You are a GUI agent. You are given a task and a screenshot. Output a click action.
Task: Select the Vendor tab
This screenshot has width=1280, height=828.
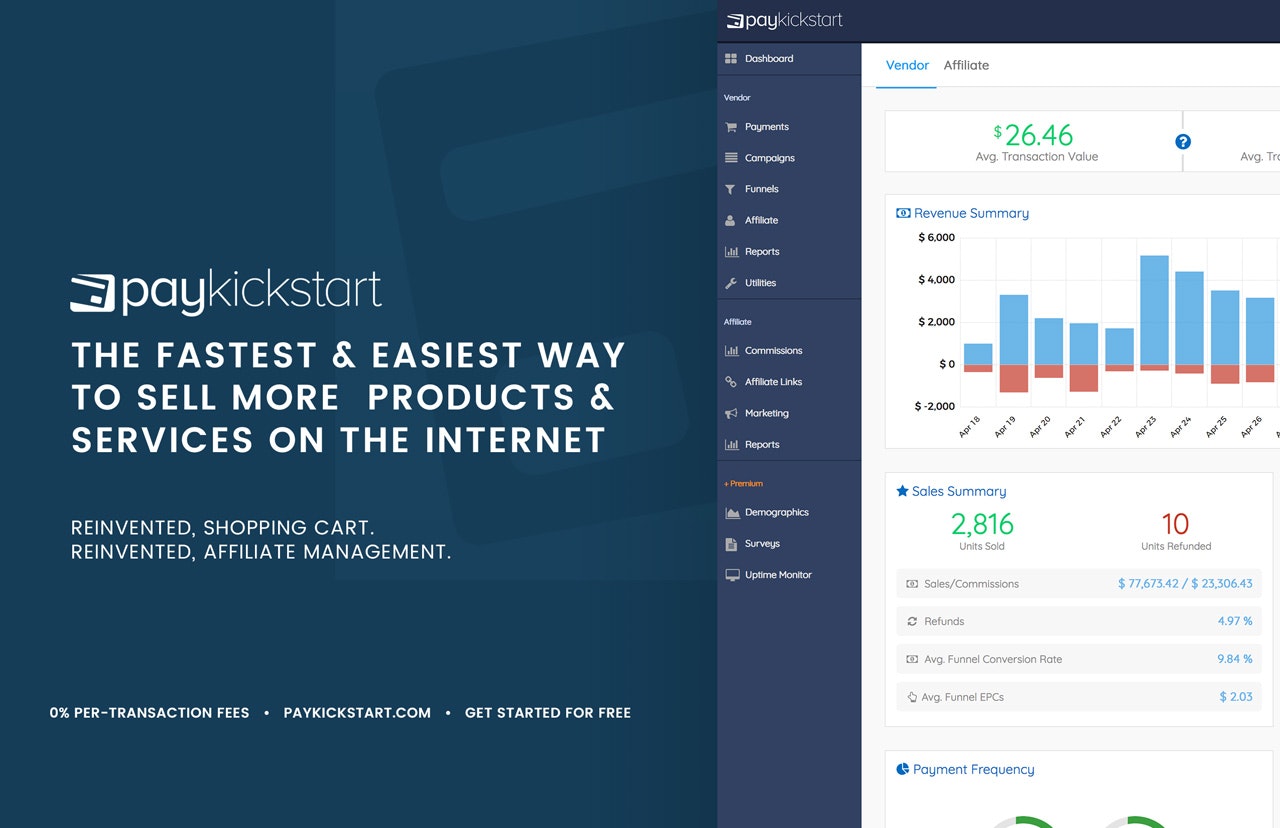pyautogui.click(x=906, y=65)
